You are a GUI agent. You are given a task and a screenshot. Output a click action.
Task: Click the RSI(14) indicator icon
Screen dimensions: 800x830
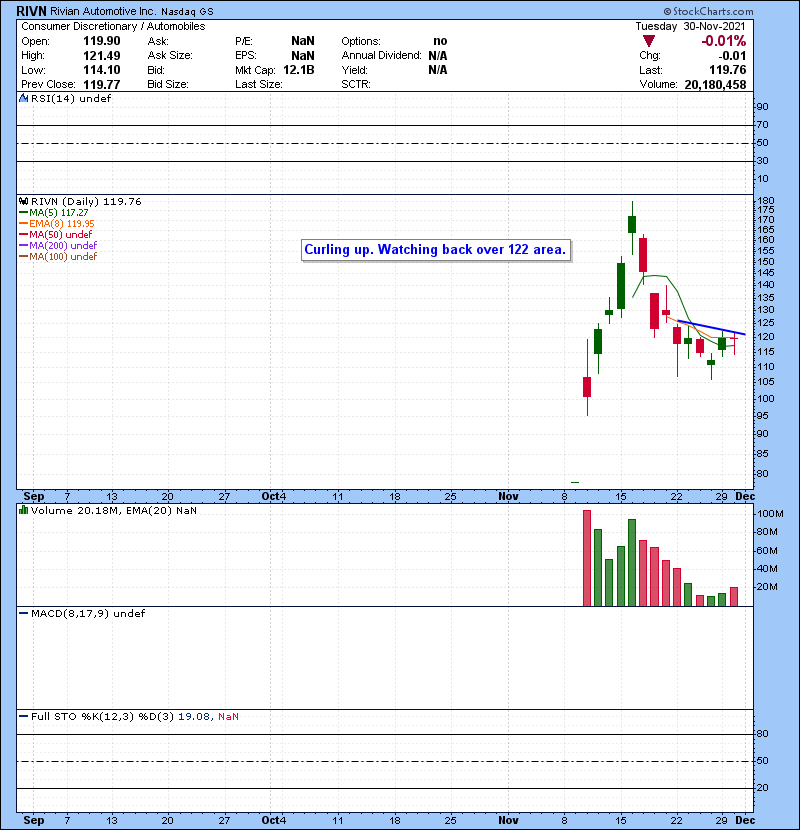point(23,98)
